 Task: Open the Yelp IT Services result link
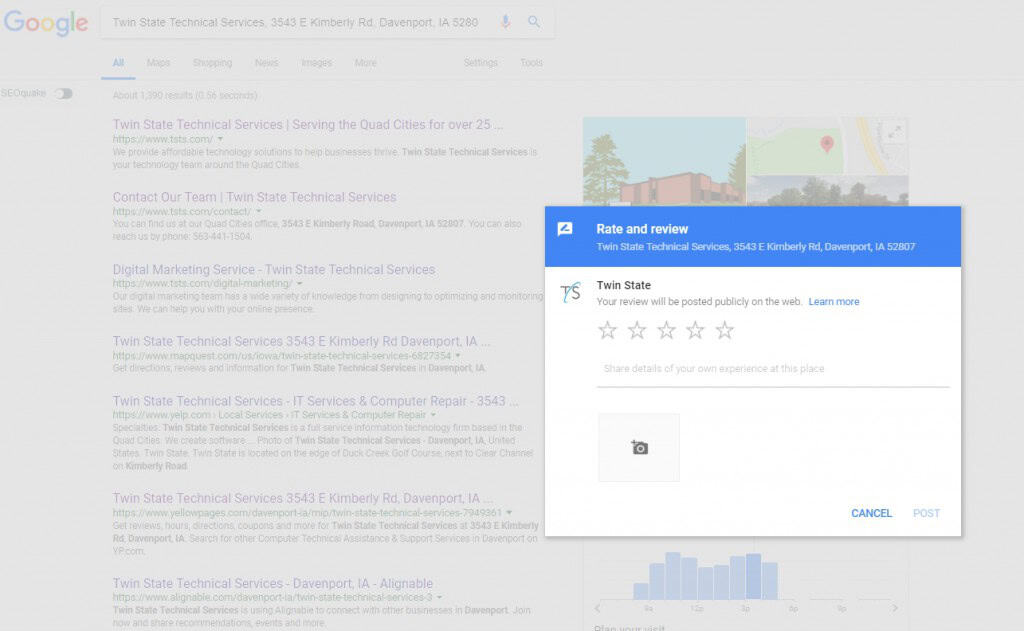[315, 401]
